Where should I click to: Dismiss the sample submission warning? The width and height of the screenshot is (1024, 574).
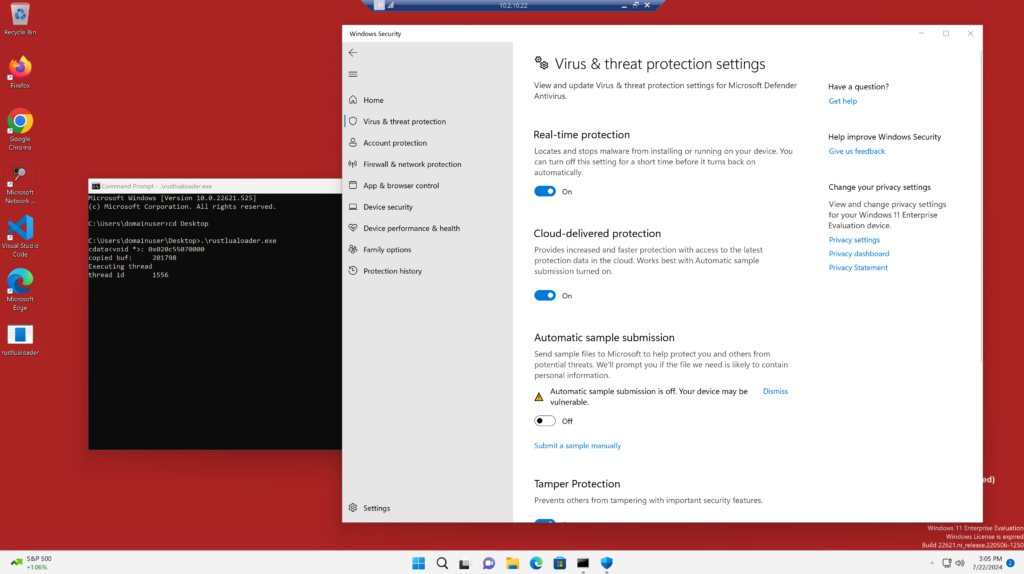pyautogui.click(x=775, y=391)
